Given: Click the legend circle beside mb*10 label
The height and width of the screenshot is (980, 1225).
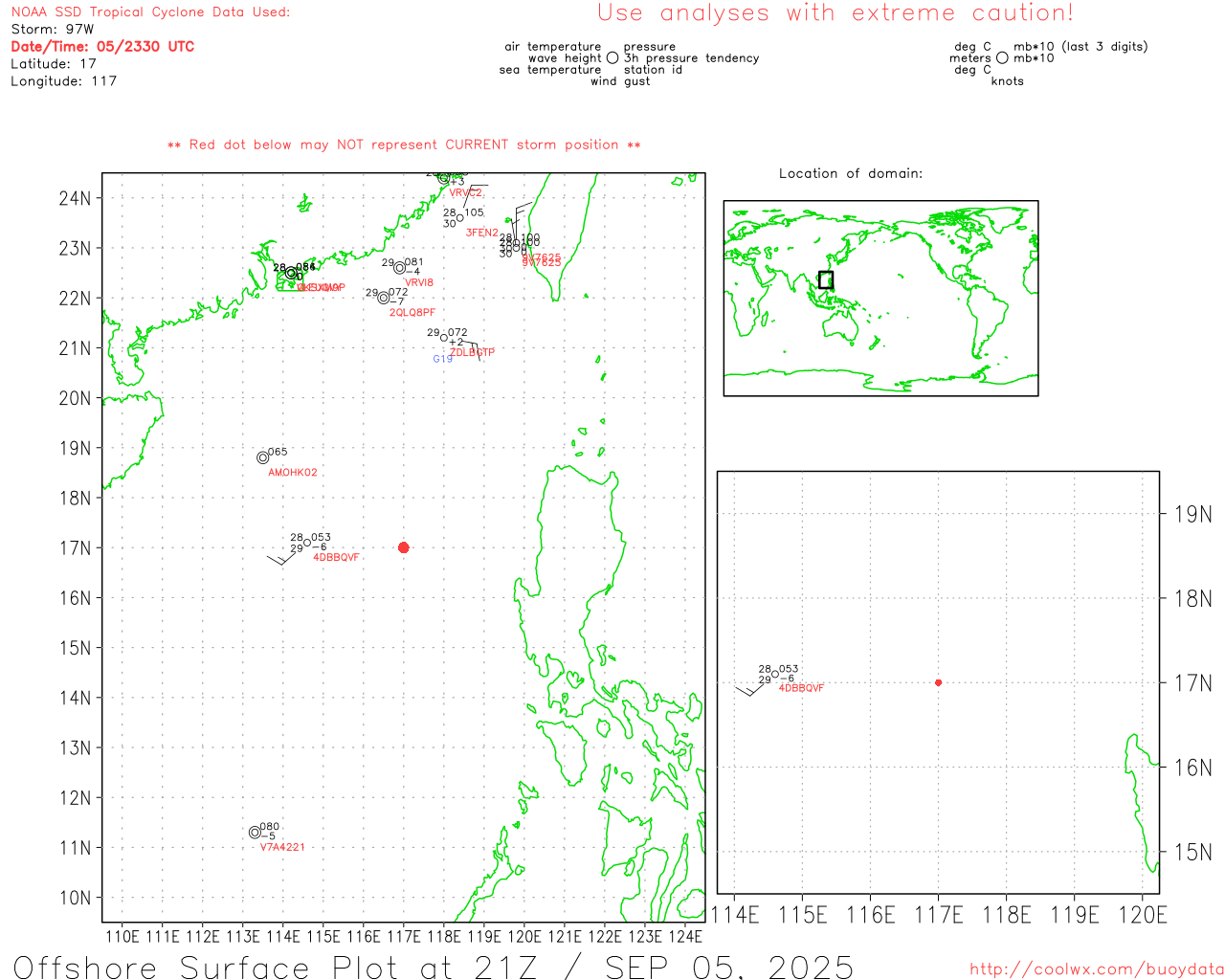Looking at the screenshot, I should tap(1002, 58).
